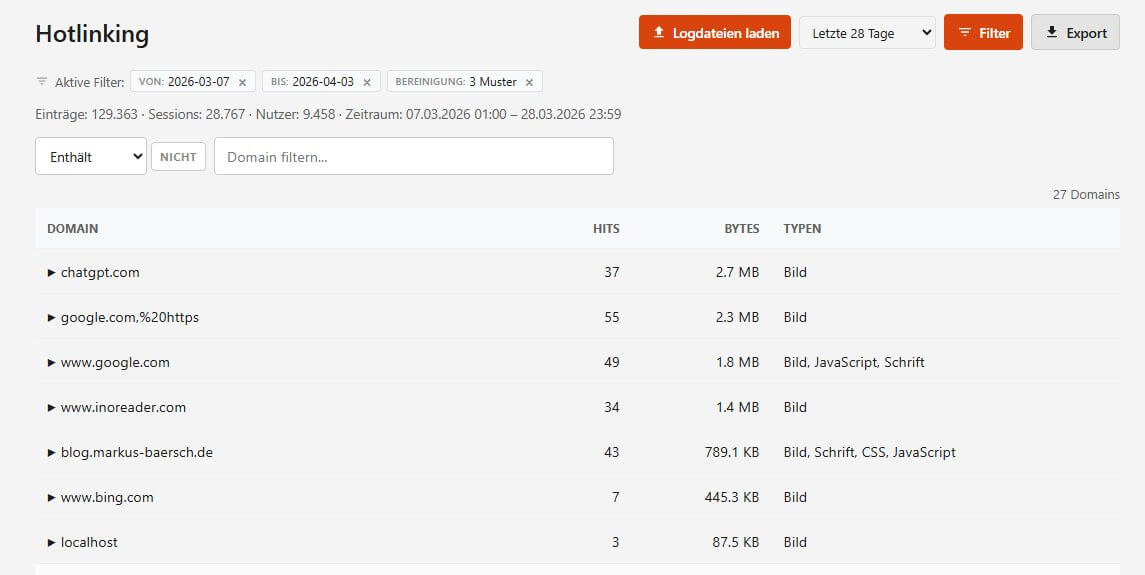This screenshot has width=1145, height=575.
Task: Click the Logdateien laden upload button
Action: click(x=715, y=33)
